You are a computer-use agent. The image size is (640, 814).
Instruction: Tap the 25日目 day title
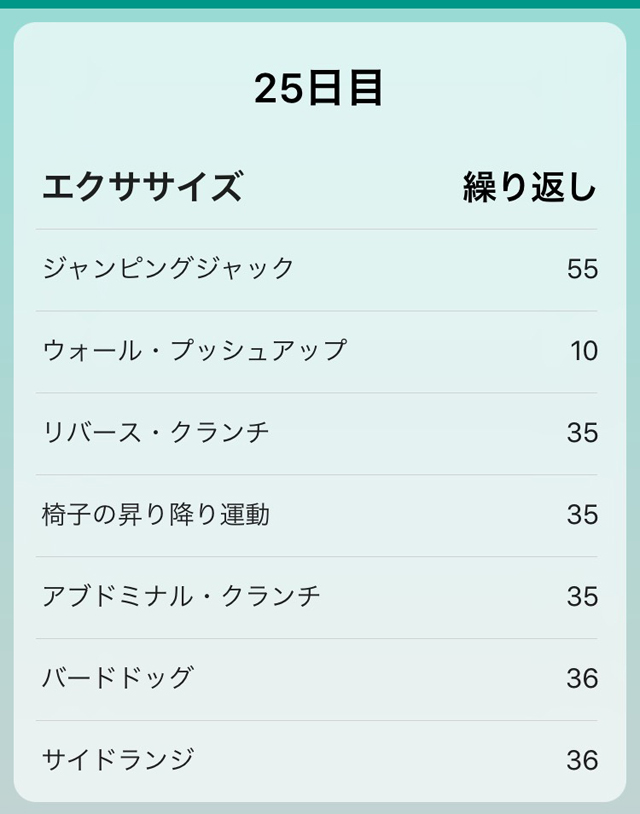[319, 90]
